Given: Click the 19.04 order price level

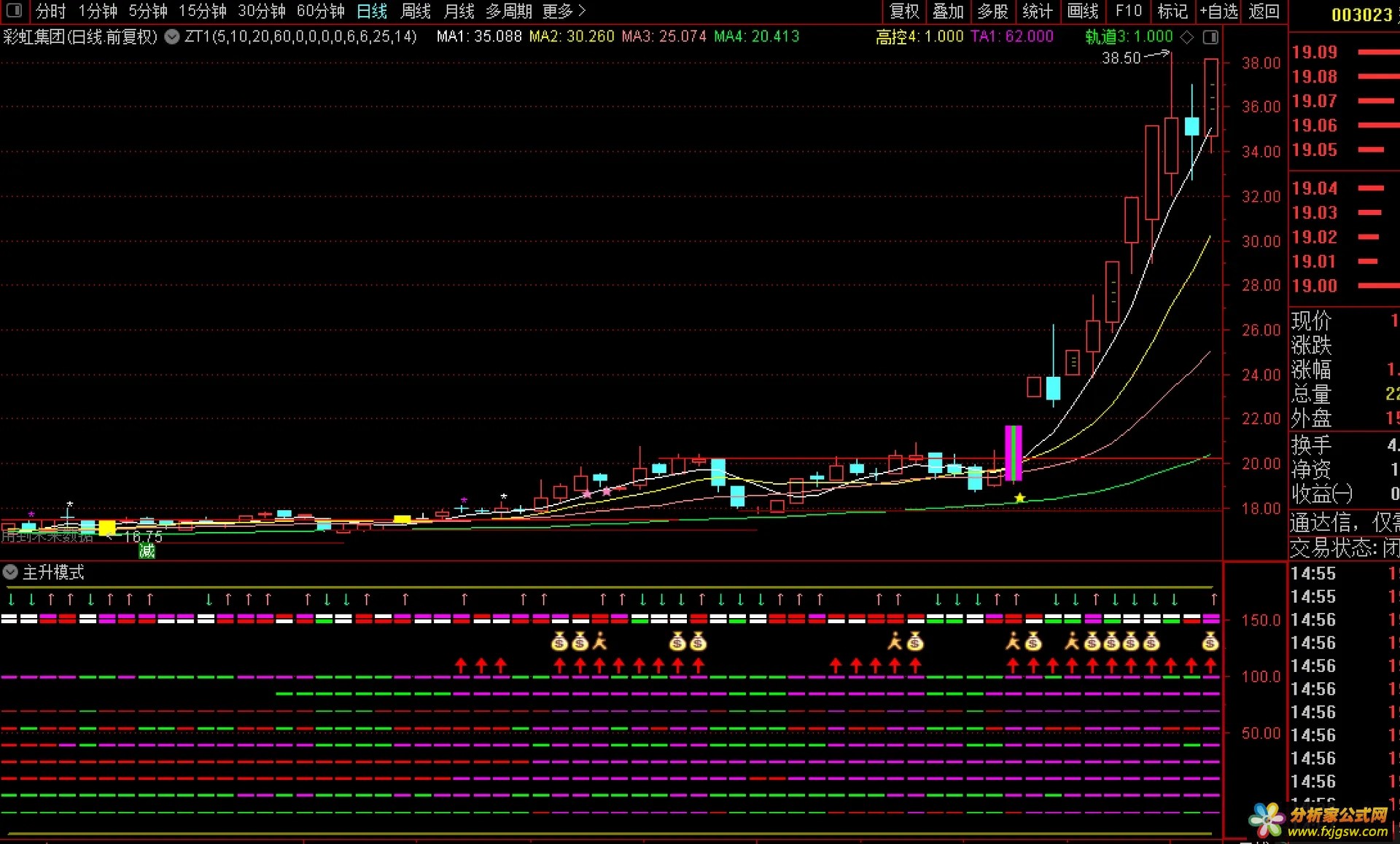Looking at the screenshot, I should tap(1315, 188).
